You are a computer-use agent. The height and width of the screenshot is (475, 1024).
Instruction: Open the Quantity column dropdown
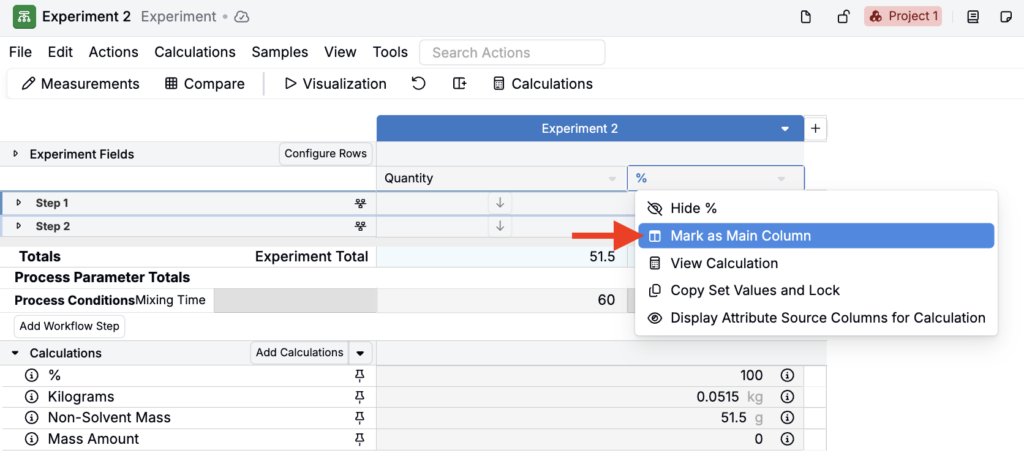click(x=612, y=178)
